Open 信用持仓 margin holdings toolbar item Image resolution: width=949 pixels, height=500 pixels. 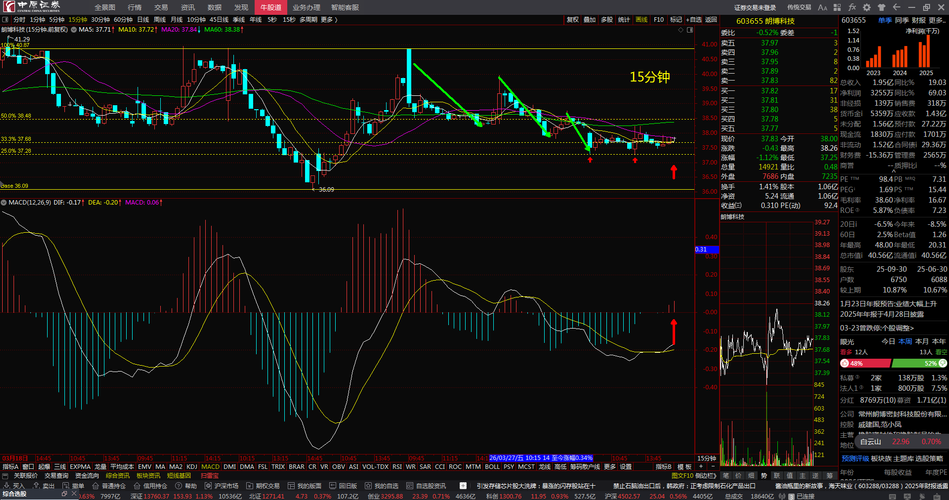click(x=151, y=486)
